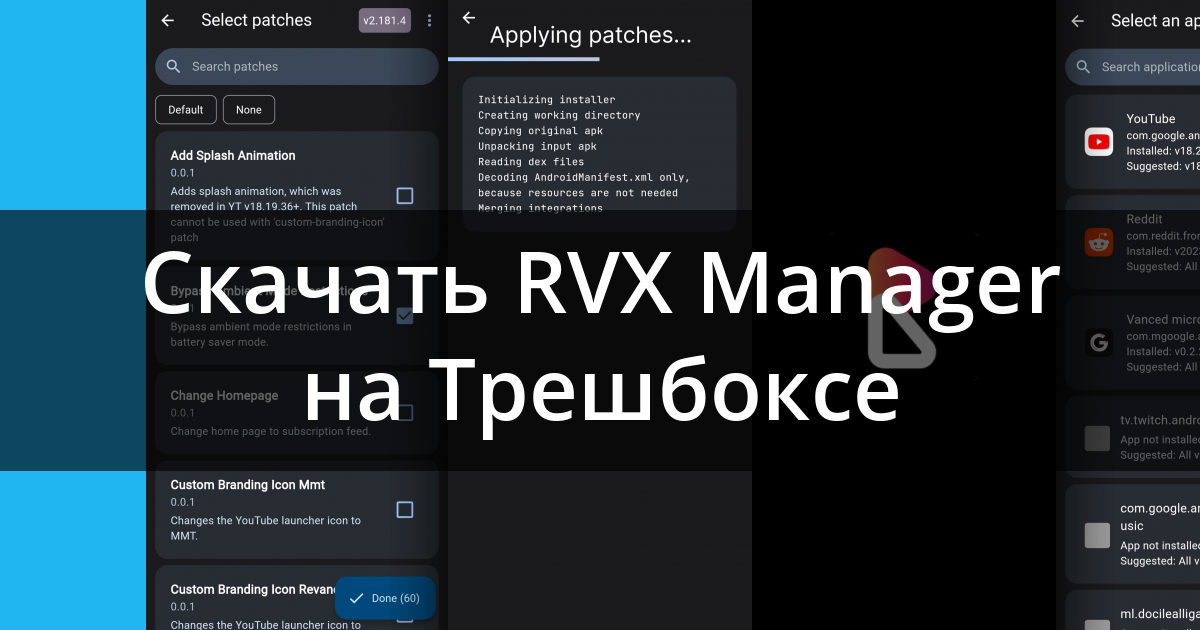Untick the Bypass ambient mode restrictions checkbox

pyautogui.click(x=405, y=316)
